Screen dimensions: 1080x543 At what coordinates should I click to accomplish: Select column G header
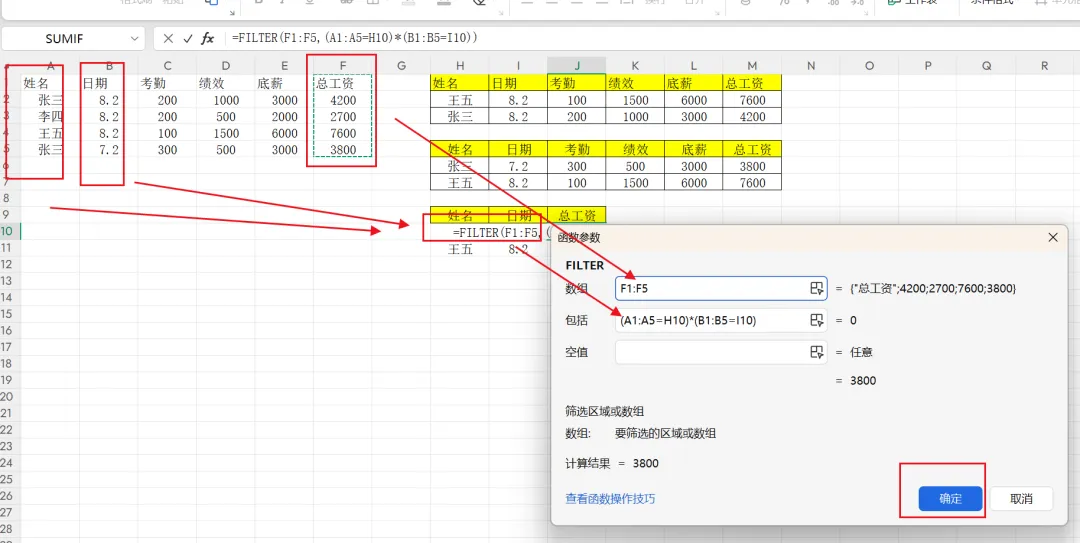[x=402, y=66]
